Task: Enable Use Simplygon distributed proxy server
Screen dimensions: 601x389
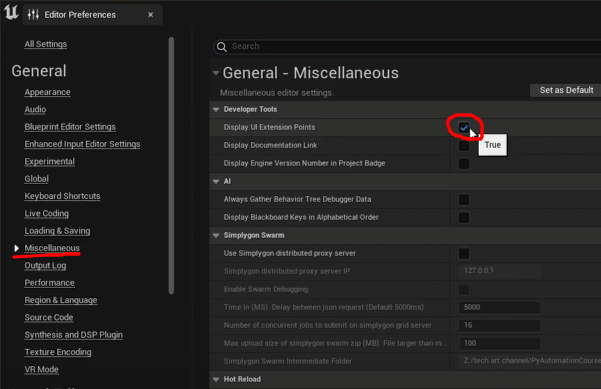Action: [464, 253]
